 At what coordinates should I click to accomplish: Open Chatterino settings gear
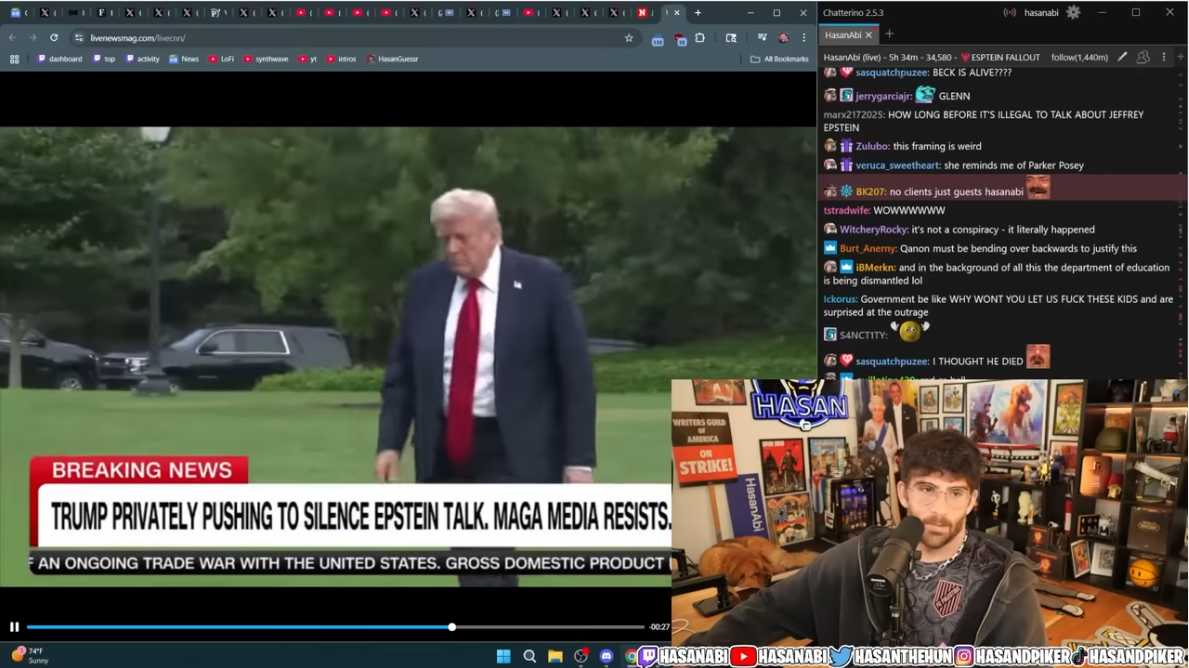[x=1073, y=12]
